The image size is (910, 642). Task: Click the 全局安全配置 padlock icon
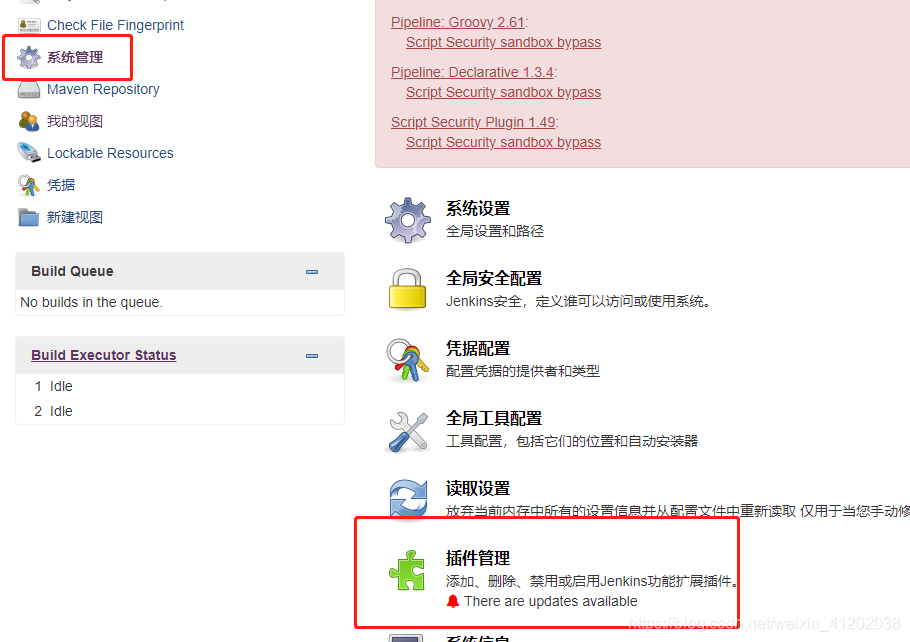407,288
